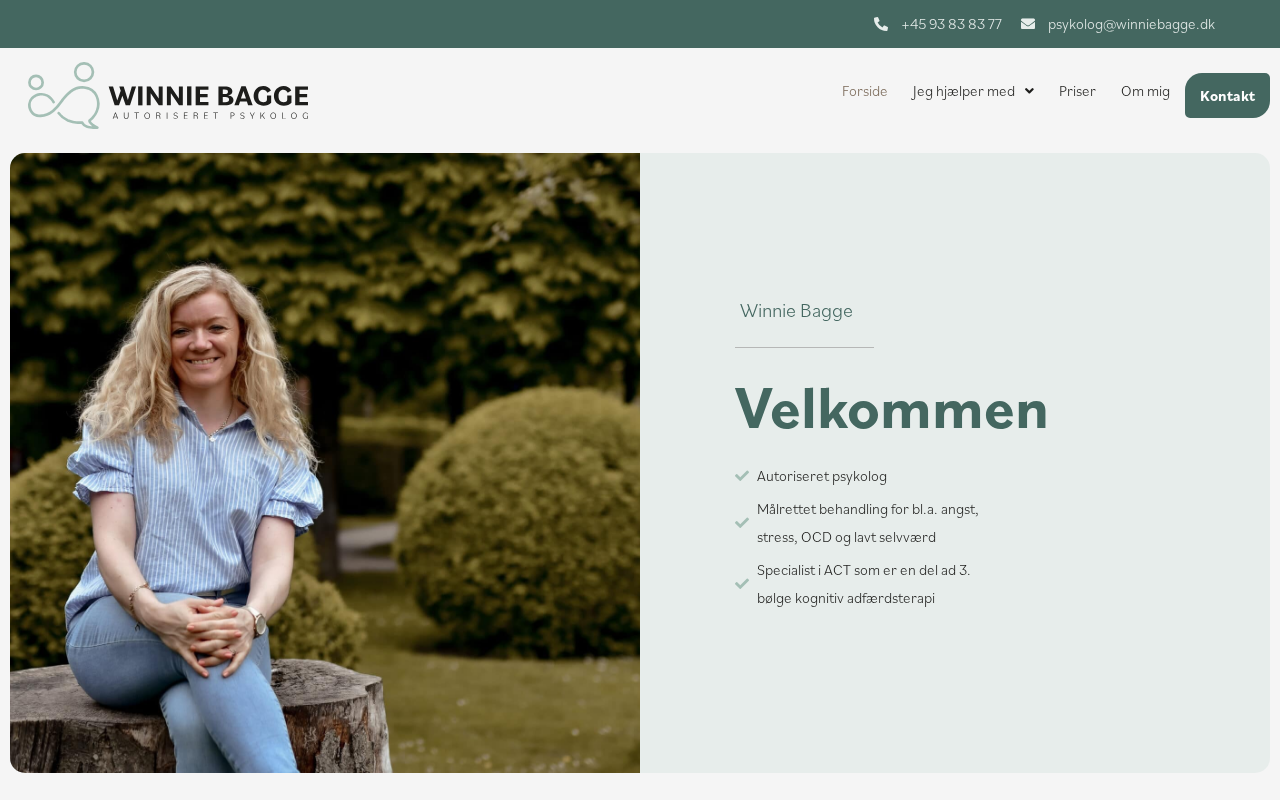Screen dimensions: 1280x800
Task: Call phone number +45 93 83 83 77
Action: (951, 24)
